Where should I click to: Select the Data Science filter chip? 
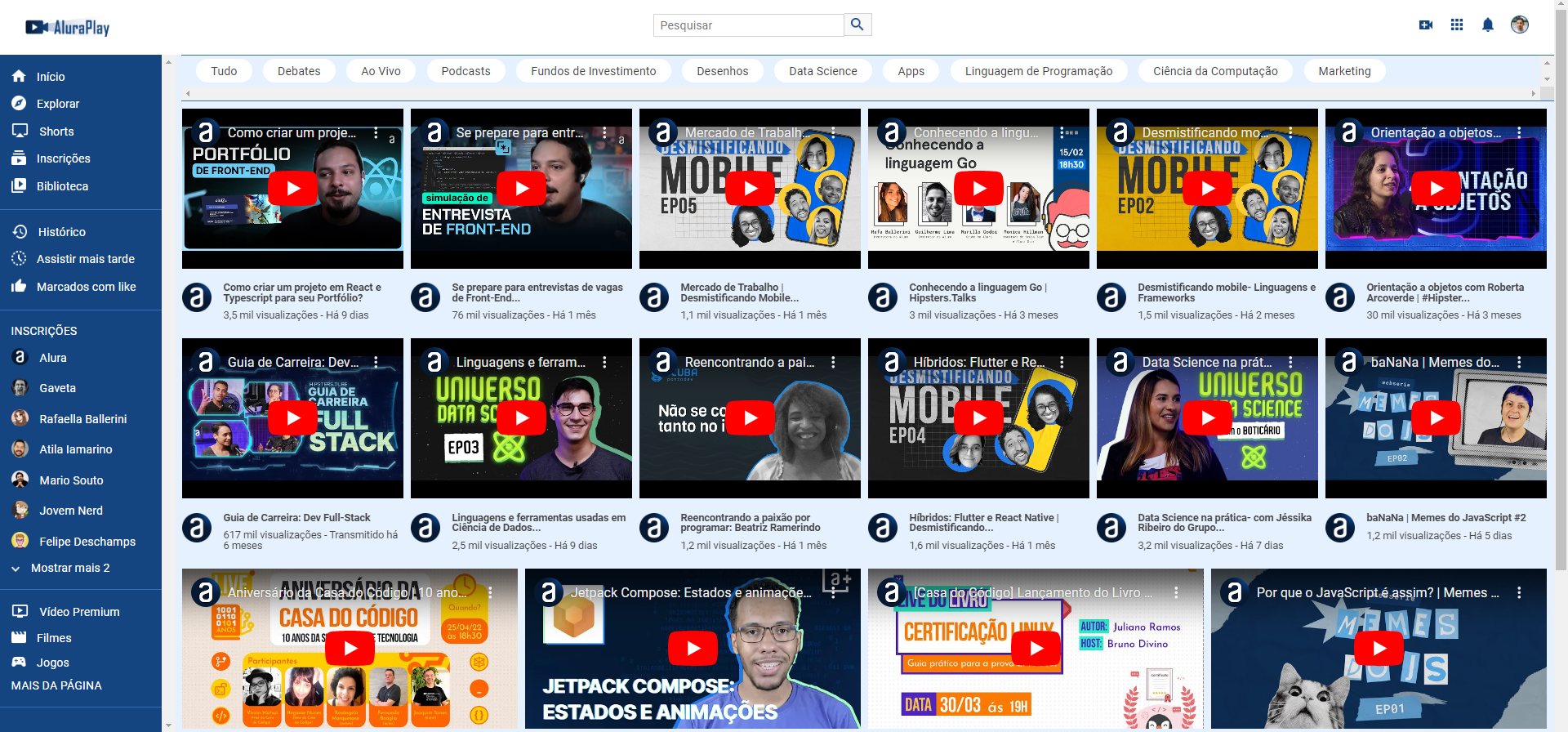[x=822, y=71]
